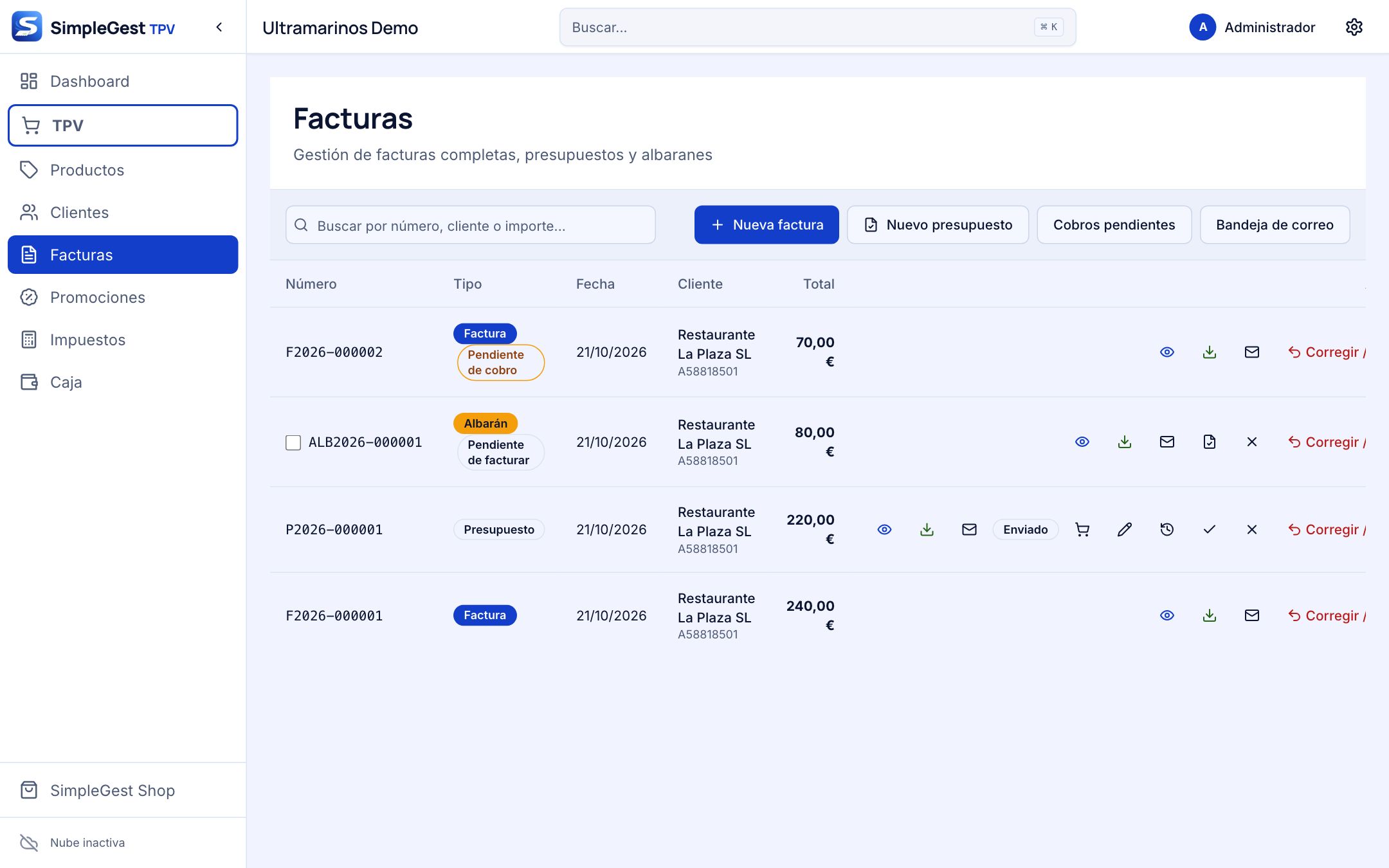Open Bandeja de correo
The height and width of the screenshot is (868, 1389).
tap(1275, 224)
